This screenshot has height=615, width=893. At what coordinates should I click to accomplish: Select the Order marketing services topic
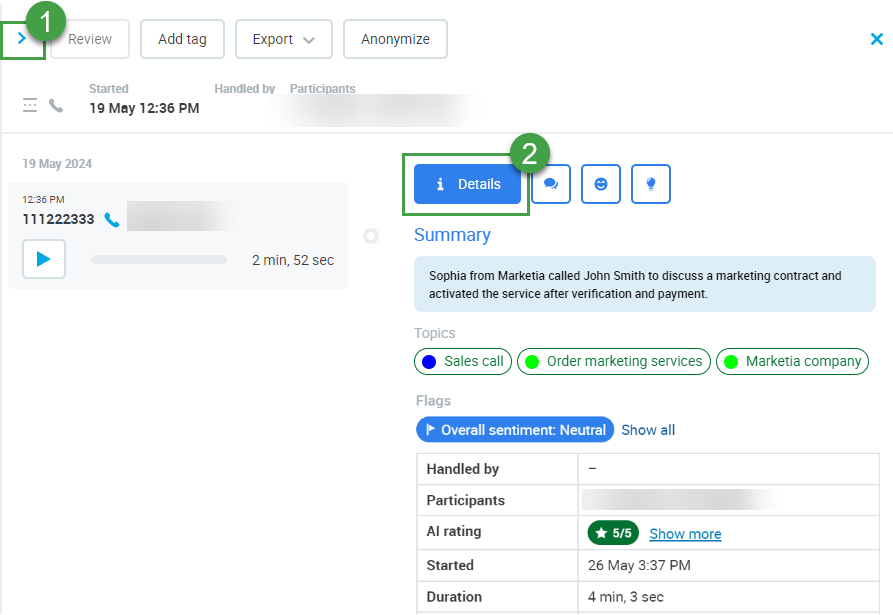click(x=613, y=361)
